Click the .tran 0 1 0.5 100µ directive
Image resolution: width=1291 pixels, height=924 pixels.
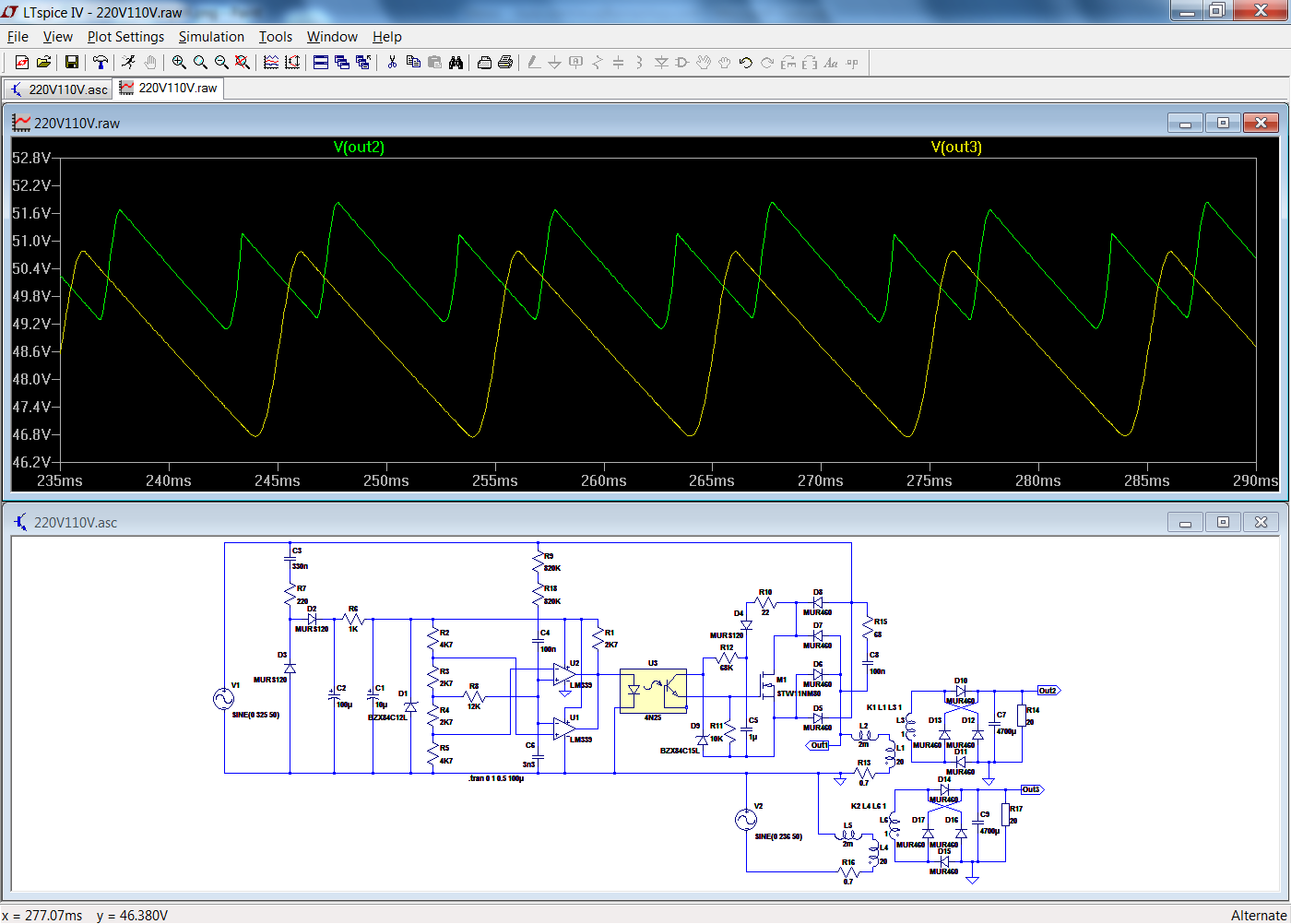pos(496,778)
